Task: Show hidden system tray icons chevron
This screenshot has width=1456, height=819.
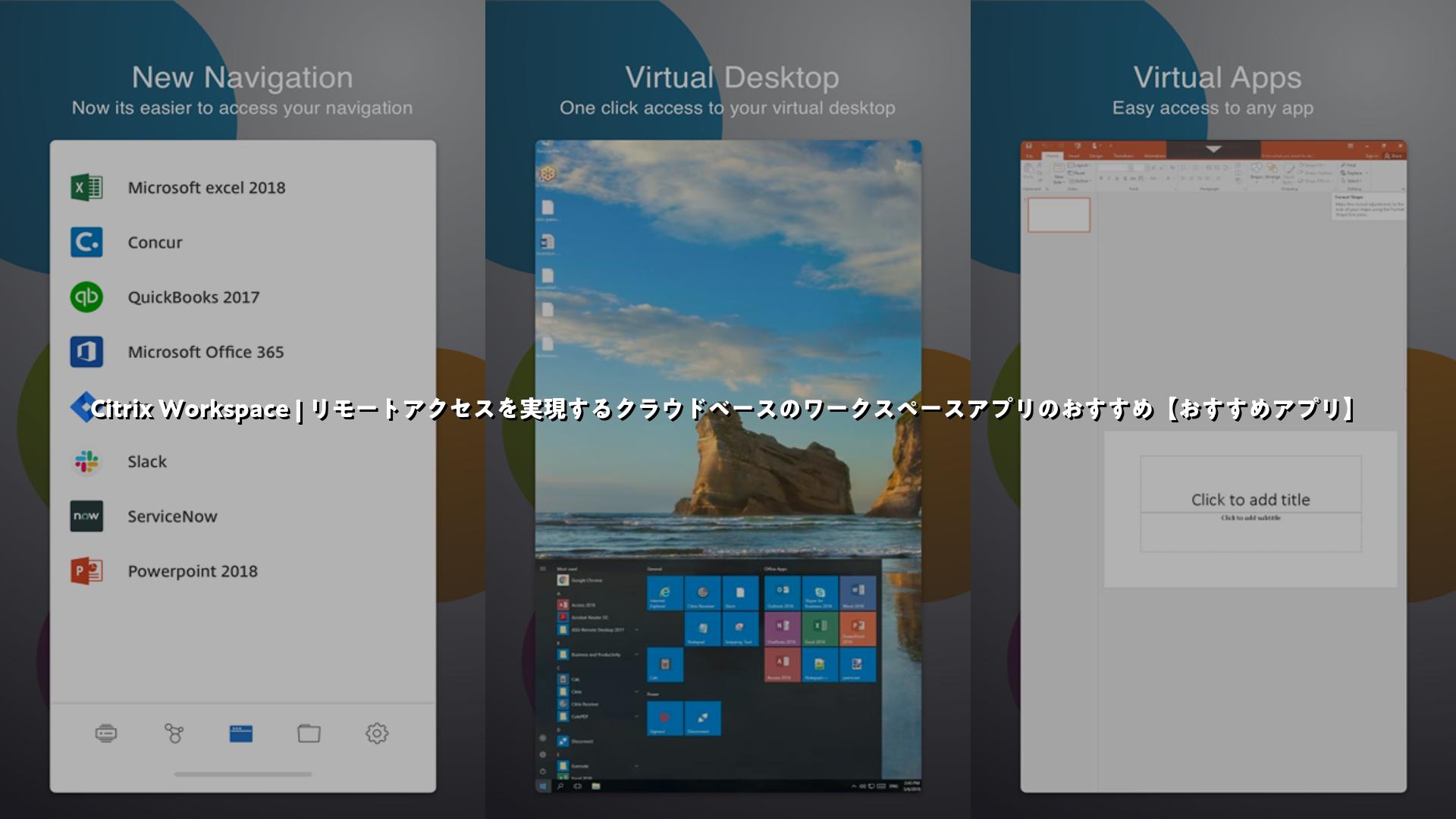Action: point(853,786)
